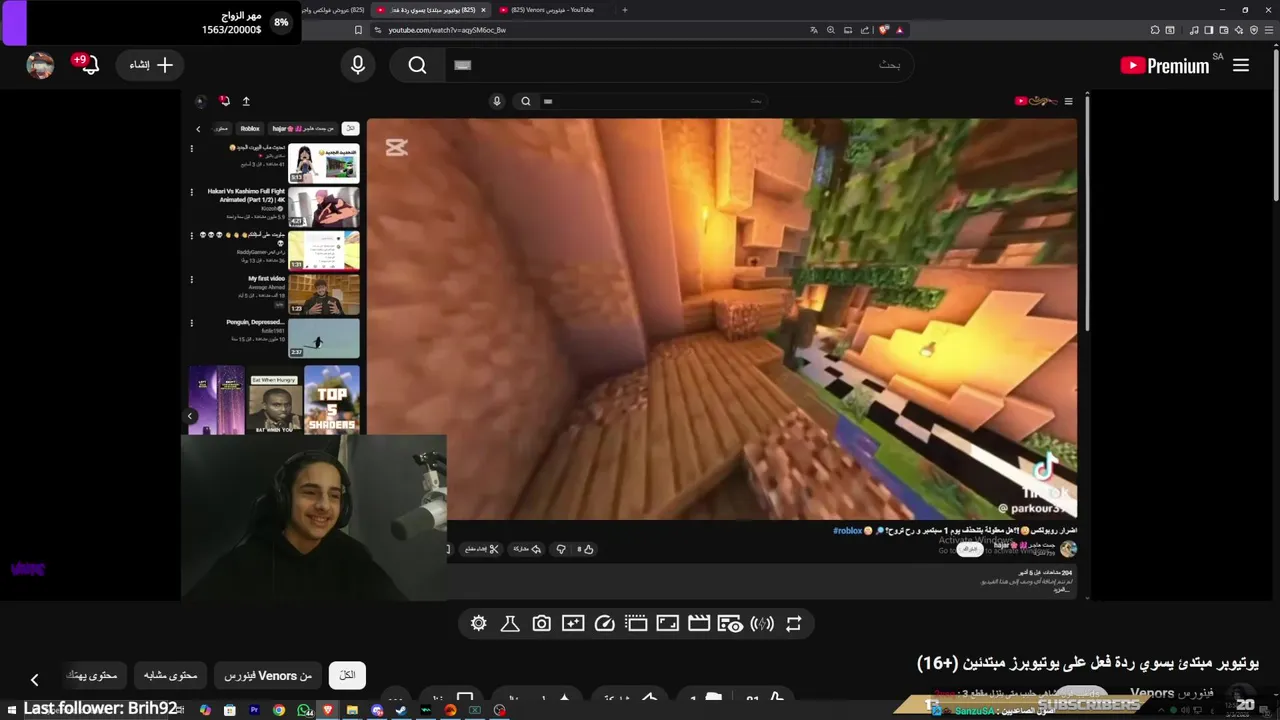1280x720 pixels.
Task: Click the Create (إنشاء) button
Action: pos(151,65)
